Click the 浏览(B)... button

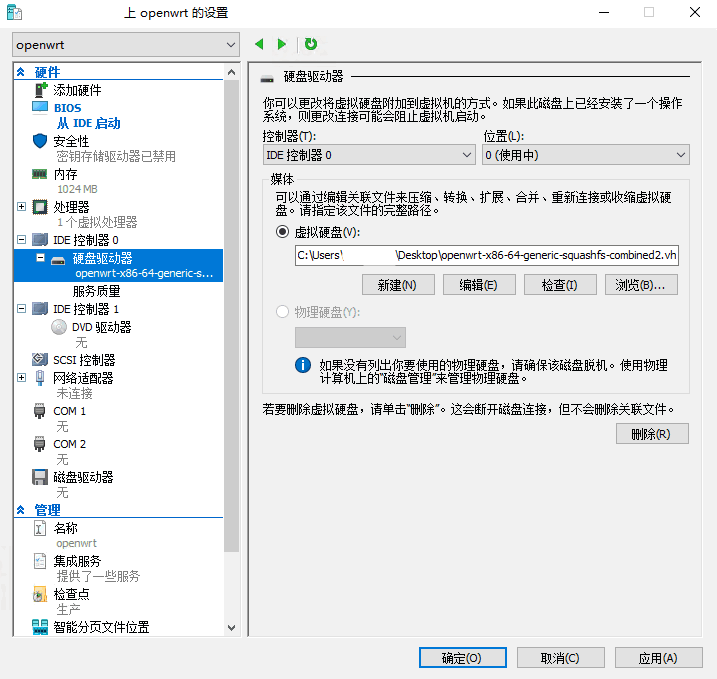tap(641, 285)
